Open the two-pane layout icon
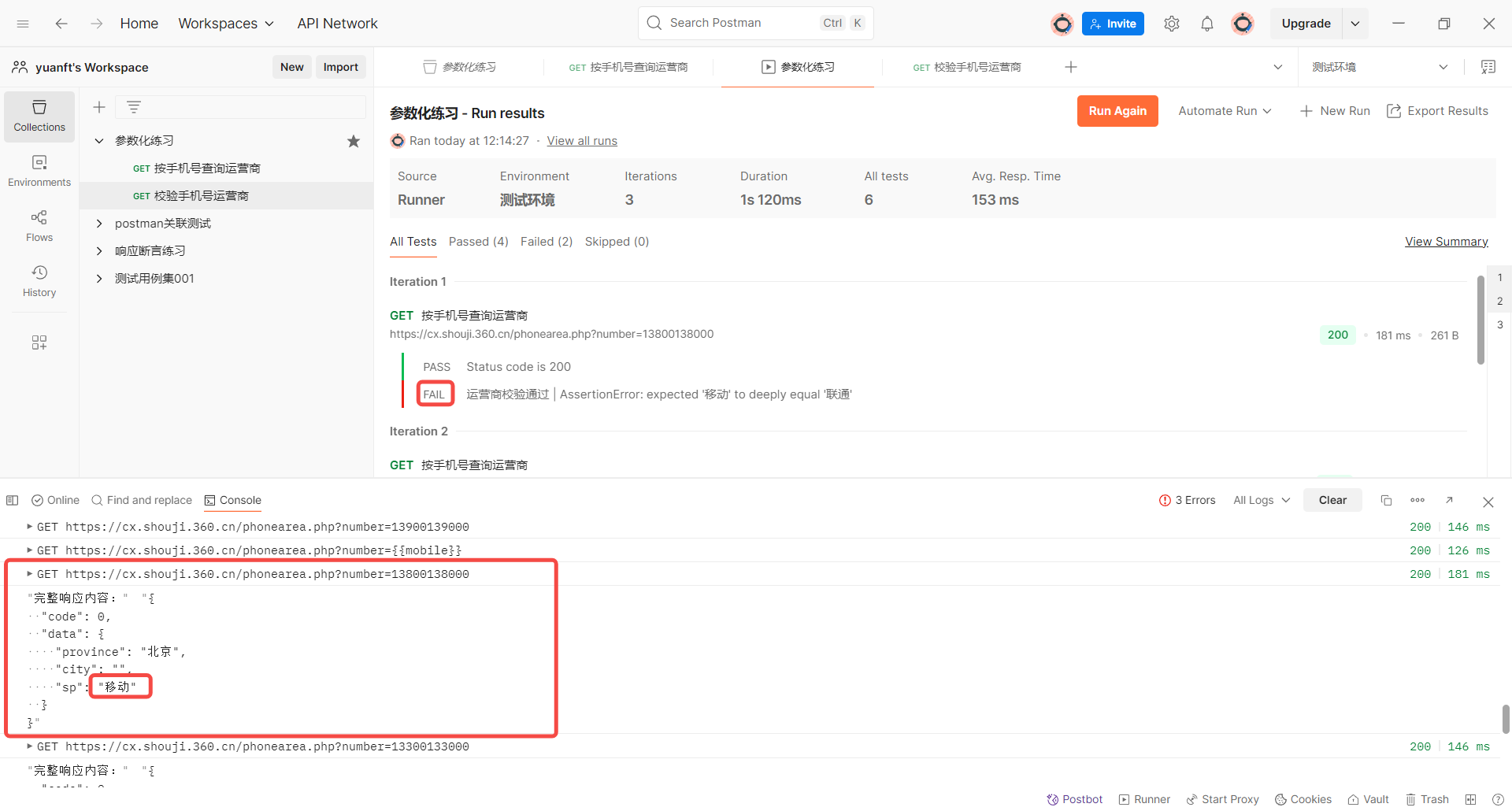The image size is (1512, 811). tap(1470, 799)
